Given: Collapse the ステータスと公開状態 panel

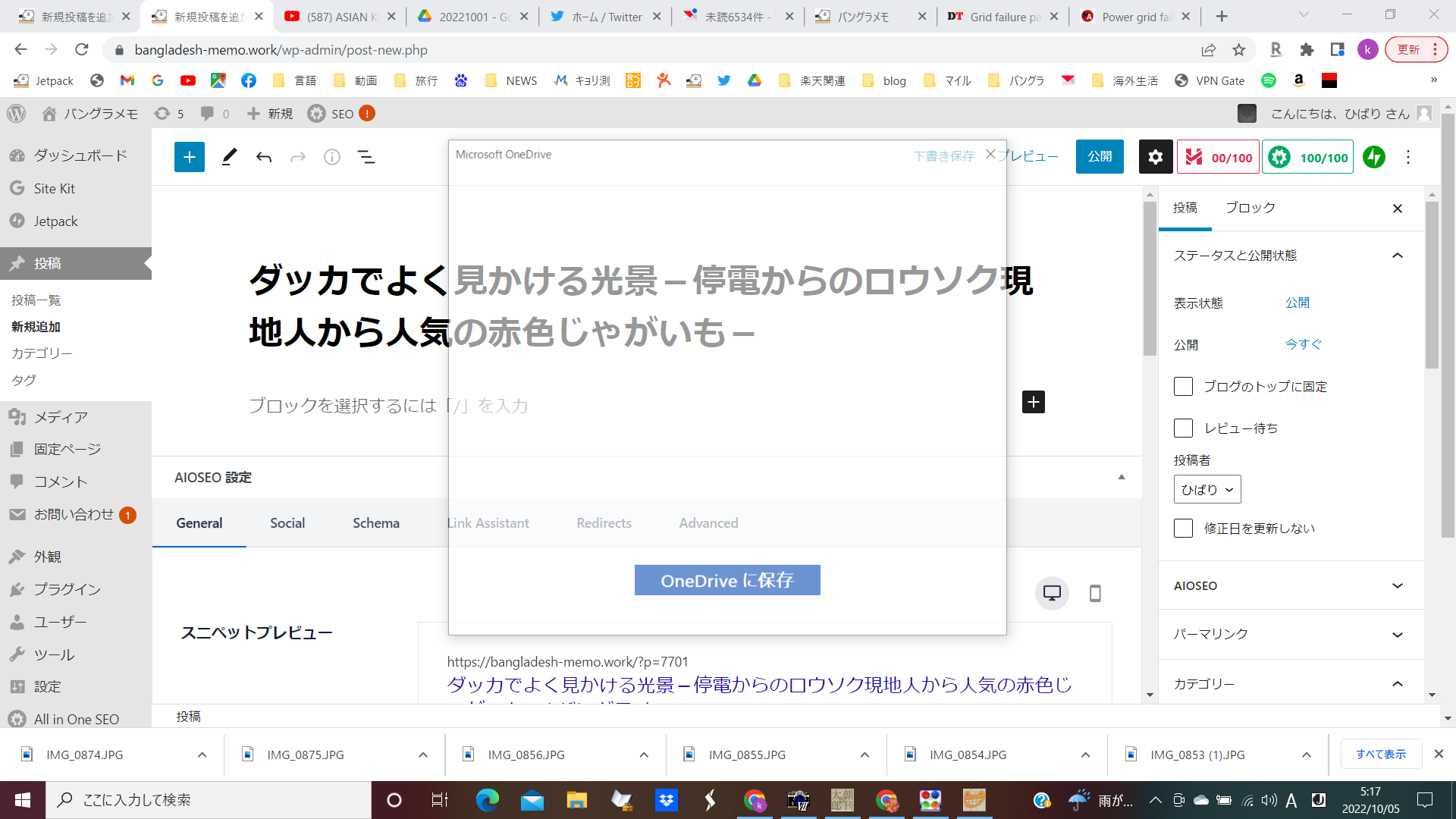Looking at the screenshot, I should coord(1397,256).
